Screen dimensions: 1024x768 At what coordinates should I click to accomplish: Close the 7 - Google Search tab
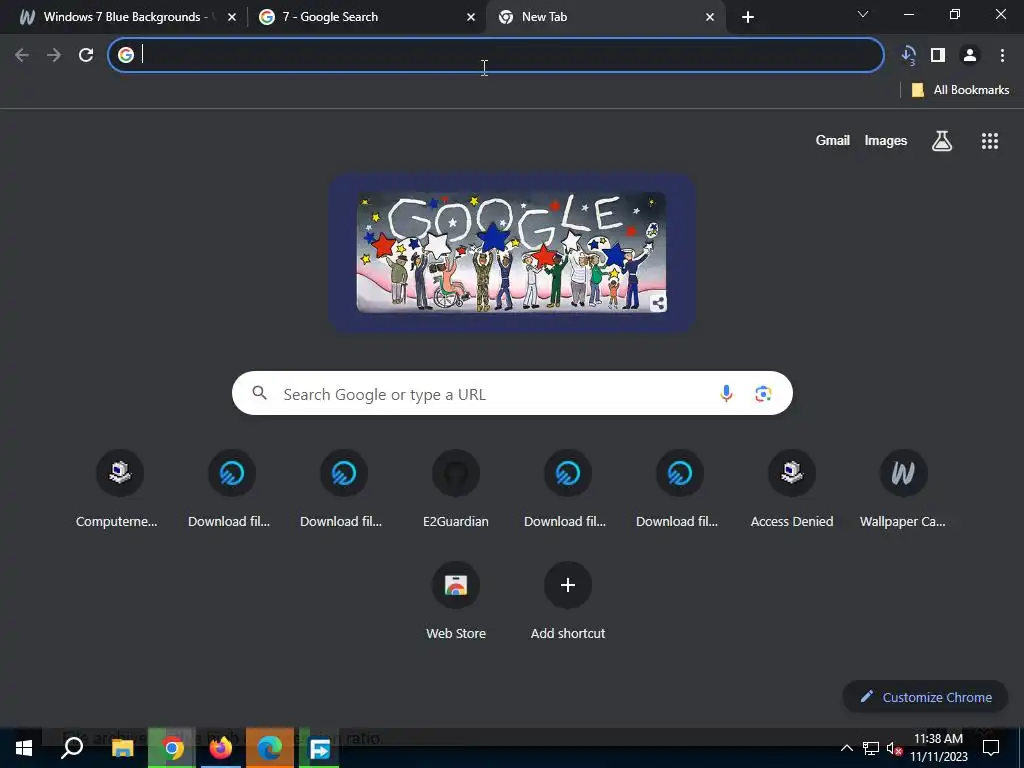471,17
